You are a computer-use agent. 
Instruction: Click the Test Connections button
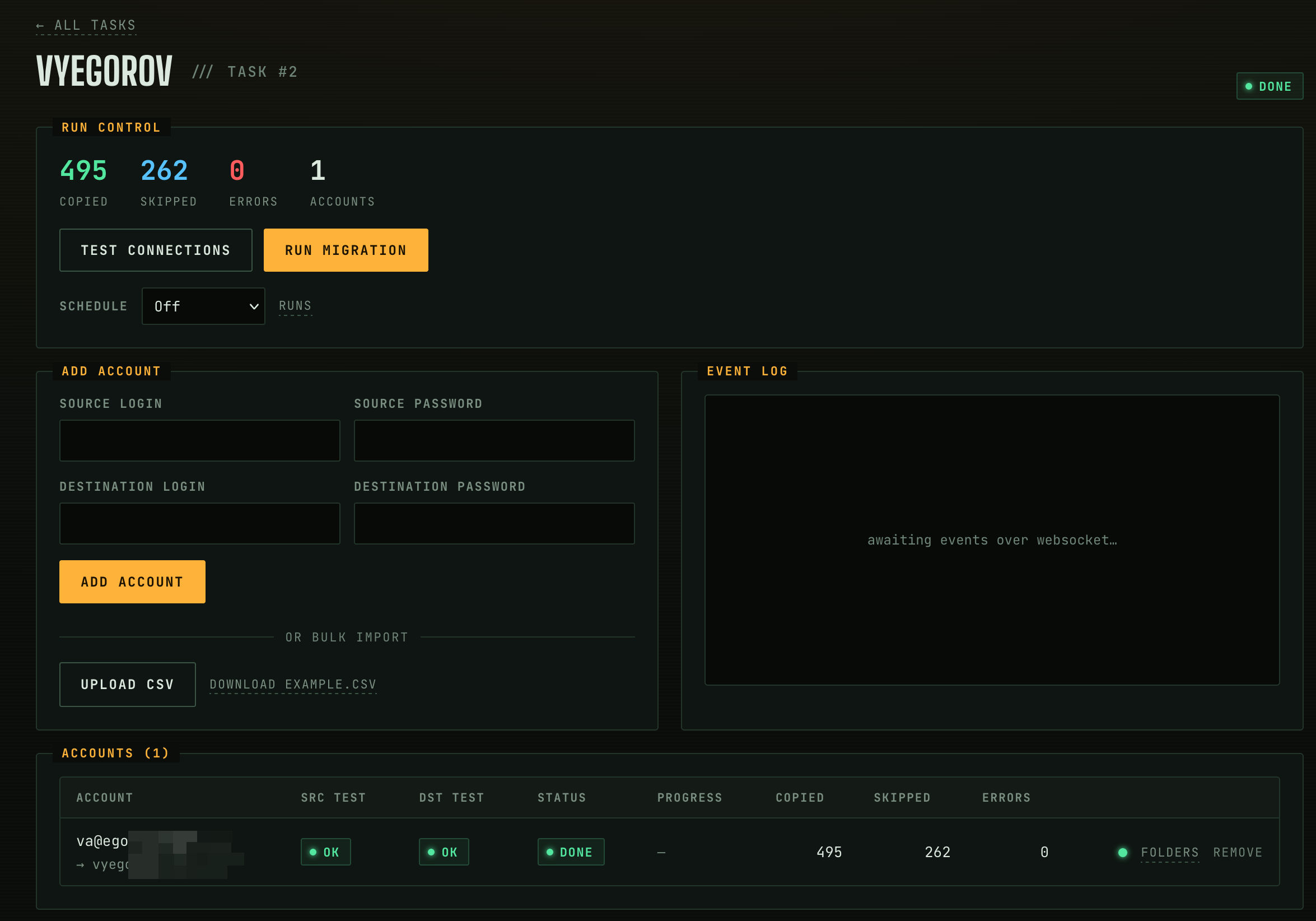tap(155, 250)
